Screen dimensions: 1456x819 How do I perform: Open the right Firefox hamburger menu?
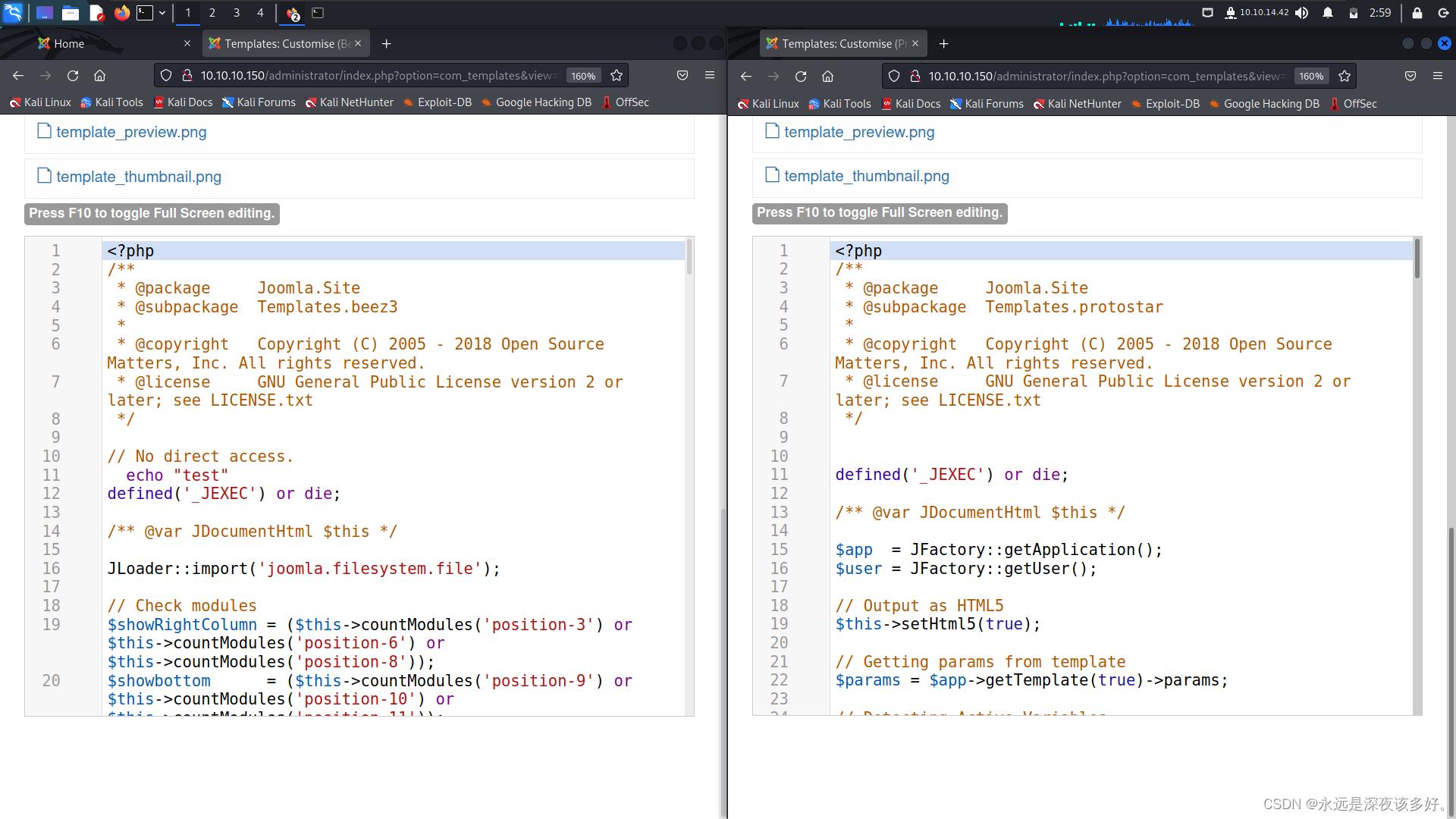[x=1438, y=77]
